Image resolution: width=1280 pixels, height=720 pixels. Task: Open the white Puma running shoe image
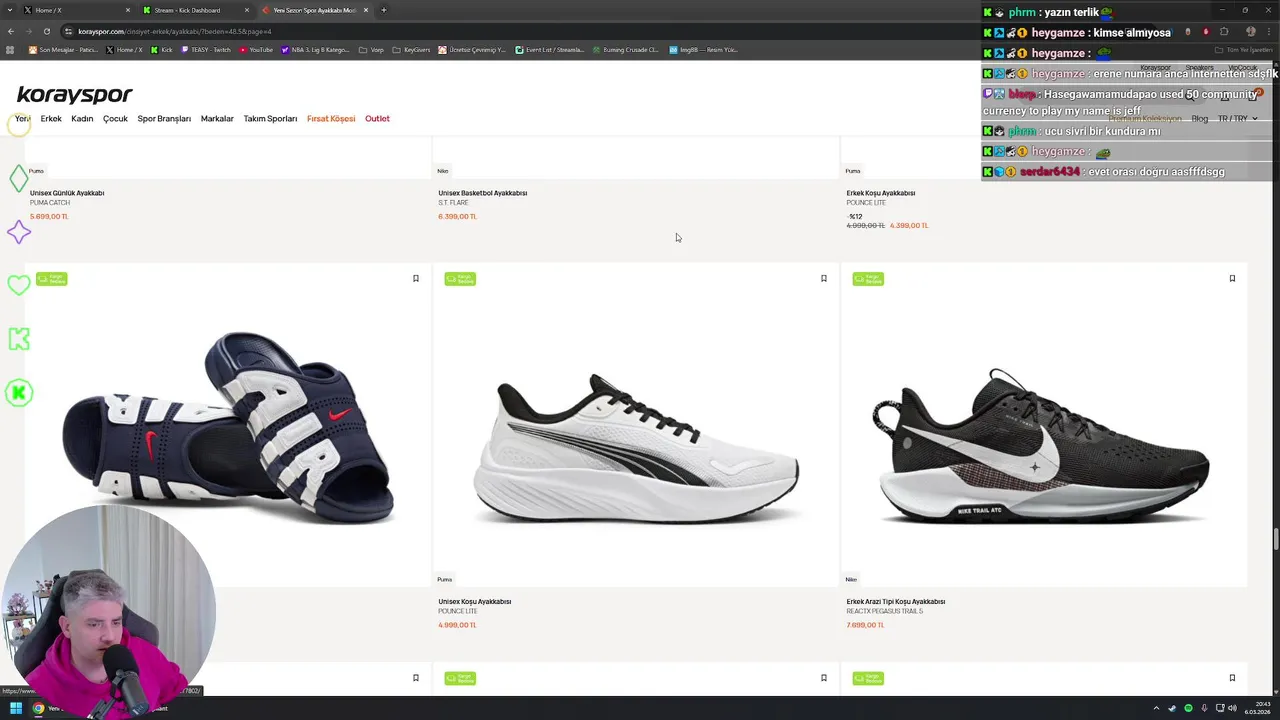[x=636, y=448]
